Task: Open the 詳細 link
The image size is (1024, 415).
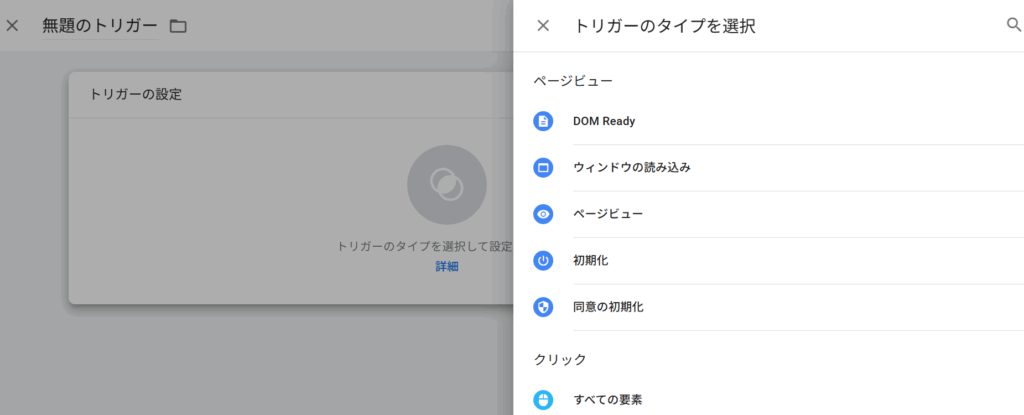Action: 446,267
